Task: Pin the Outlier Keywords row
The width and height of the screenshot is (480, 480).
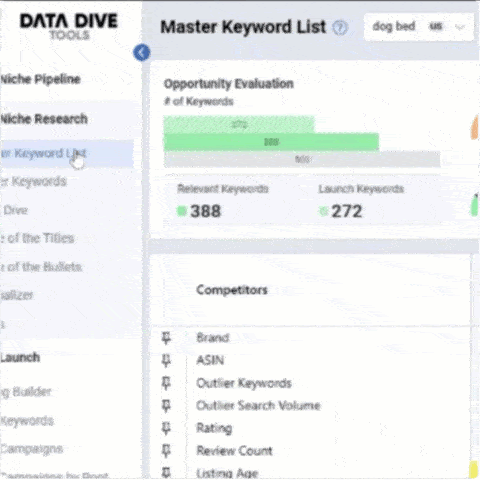Action: 166,383
